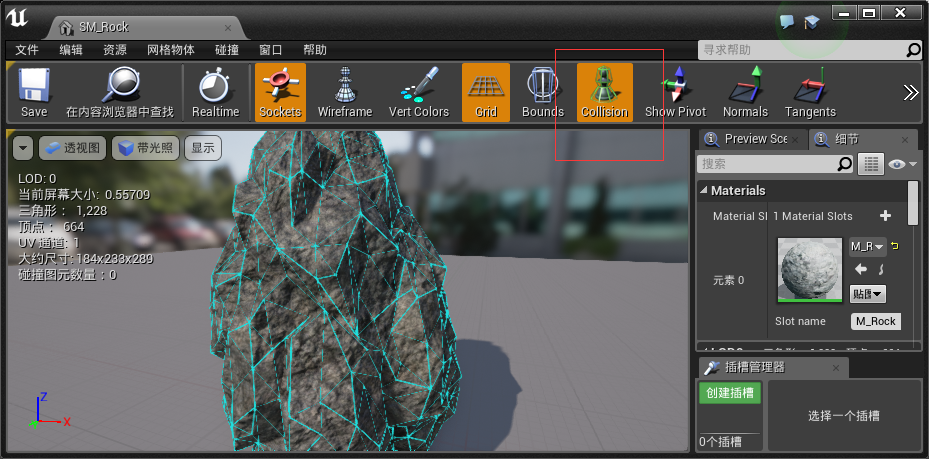Open the 编辑 menu
The height and width of the screenshot is (459, 929).
tap(71, 50)
